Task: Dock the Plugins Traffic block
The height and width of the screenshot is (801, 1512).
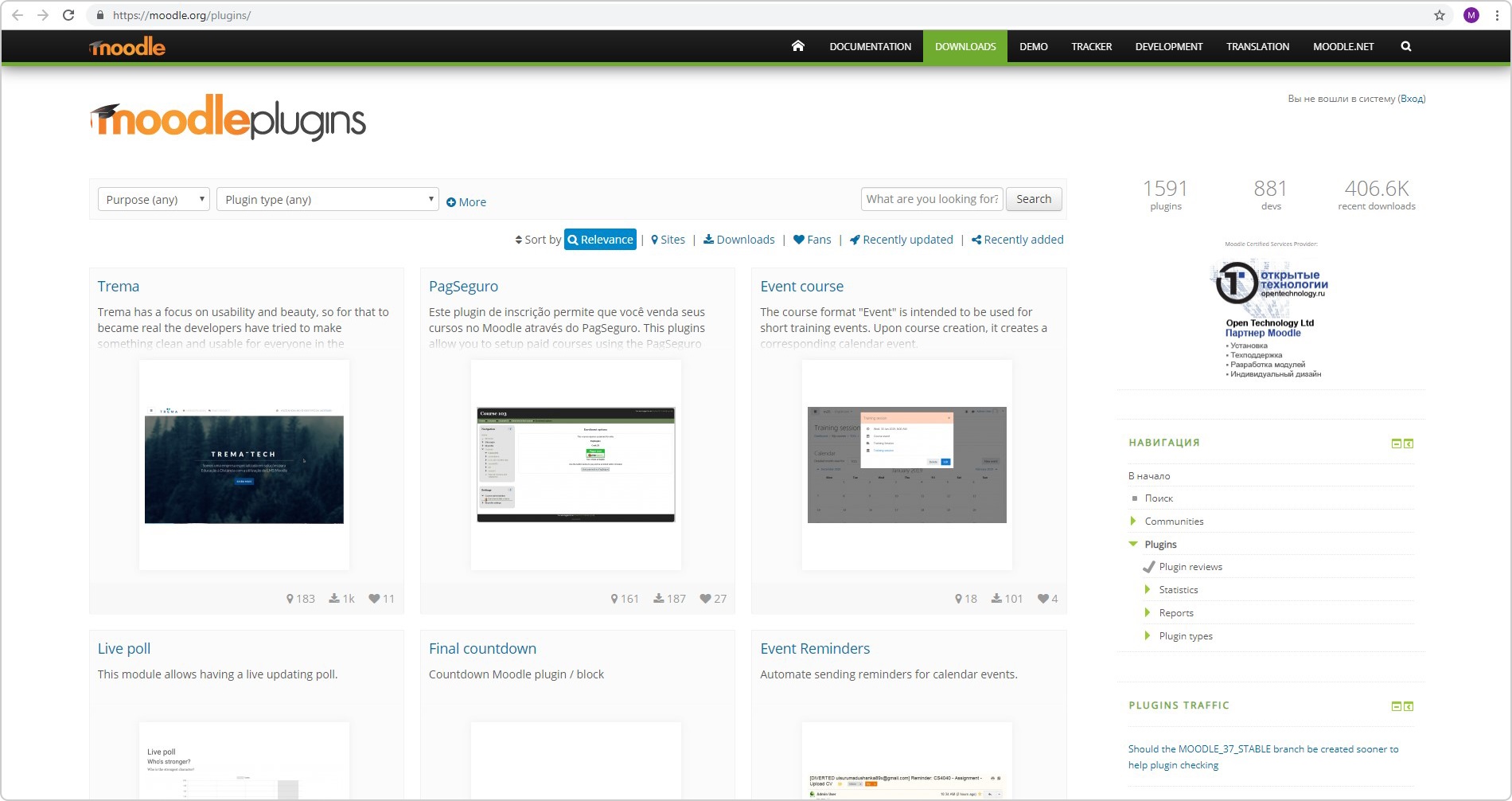Action: [1409, 706]
